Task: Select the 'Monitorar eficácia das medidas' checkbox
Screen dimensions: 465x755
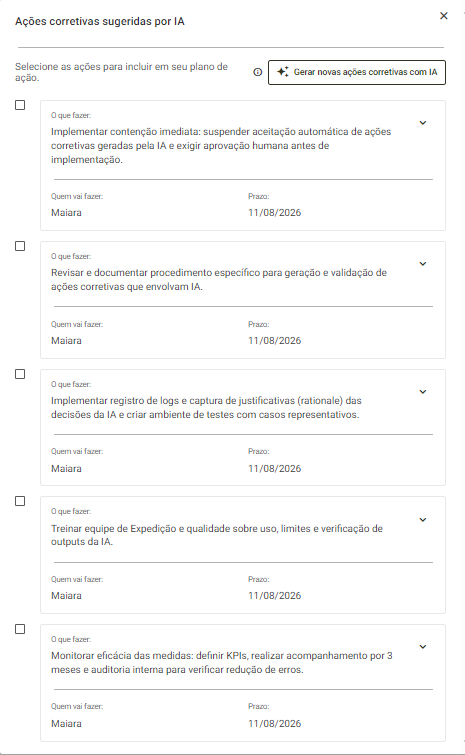Action: pyautogui.click(x=20, y=629)
